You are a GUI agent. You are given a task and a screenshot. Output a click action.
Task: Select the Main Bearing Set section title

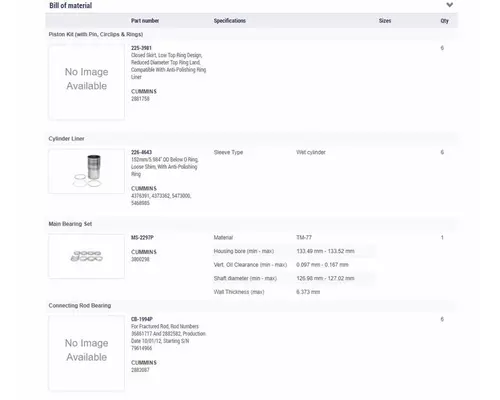[70, 224]
